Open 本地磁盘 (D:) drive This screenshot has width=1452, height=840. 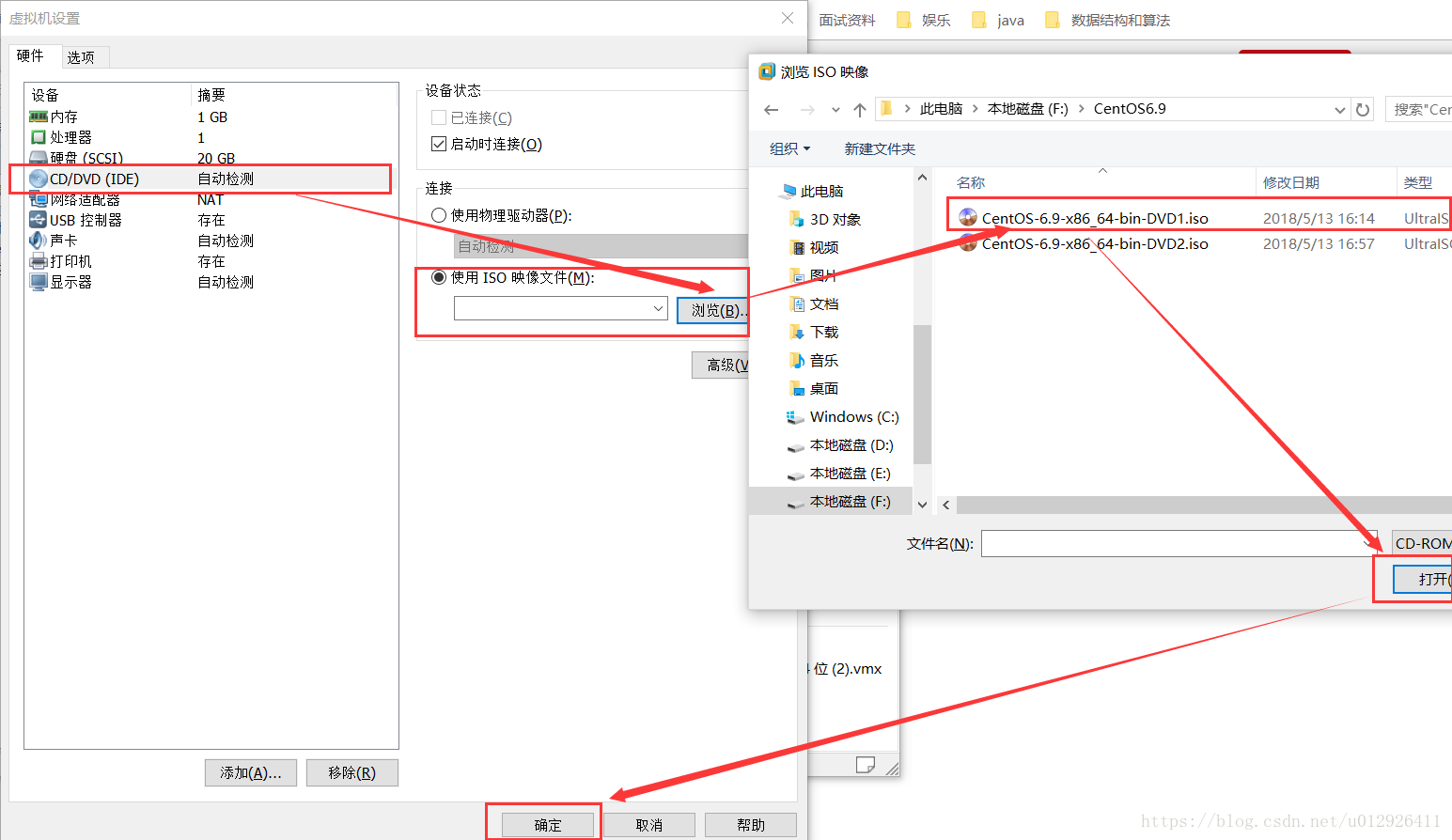[840, 444]
